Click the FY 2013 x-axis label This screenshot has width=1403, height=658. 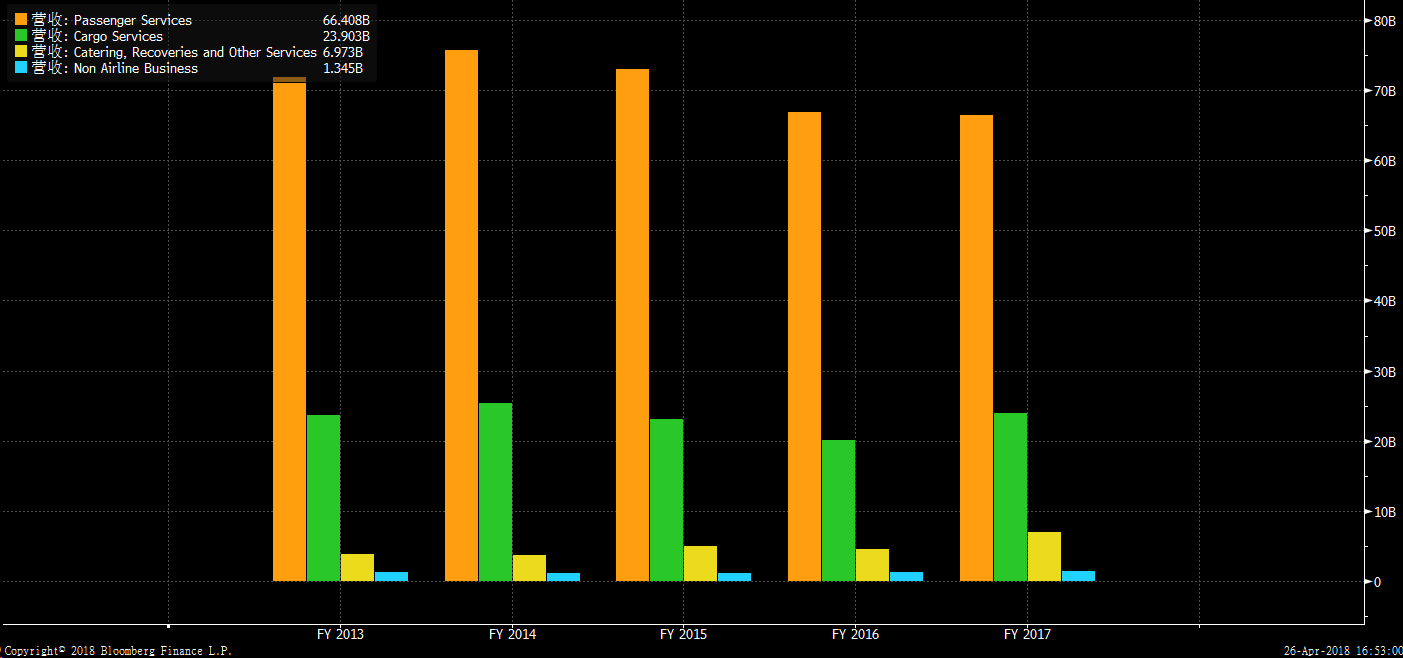(341, 634)
